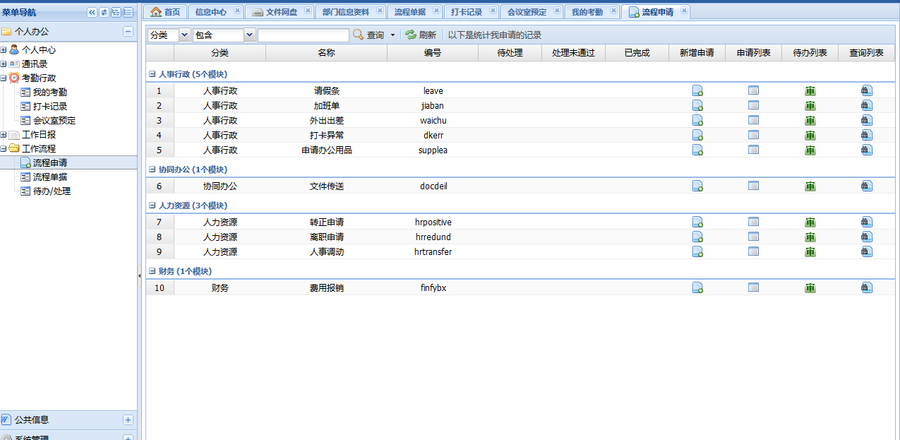
Task: Expand 工作日报 tree node
Action: click(x=3, y=135)
